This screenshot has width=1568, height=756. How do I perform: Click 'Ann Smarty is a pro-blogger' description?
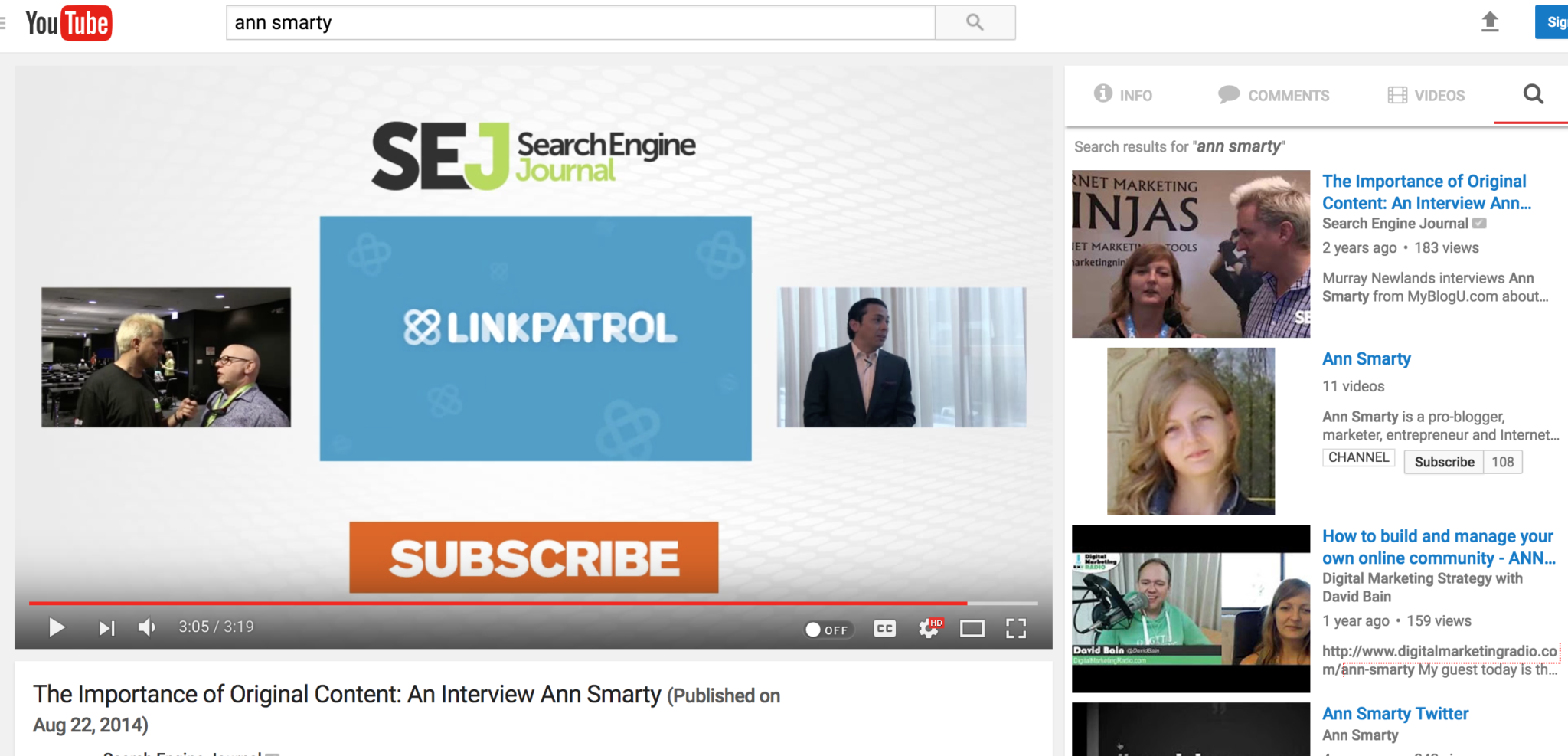tap(1440, 426)
